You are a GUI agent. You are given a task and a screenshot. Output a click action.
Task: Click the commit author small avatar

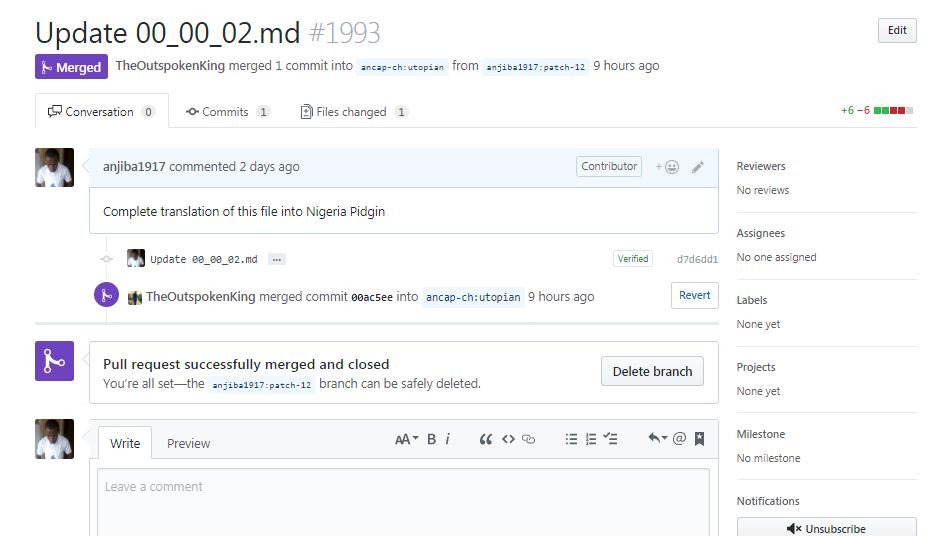coord(136,258)
